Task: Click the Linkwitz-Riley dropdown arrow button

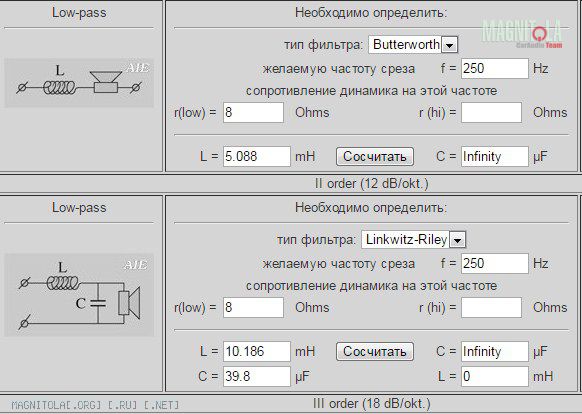Action: (x=457, y=240)
